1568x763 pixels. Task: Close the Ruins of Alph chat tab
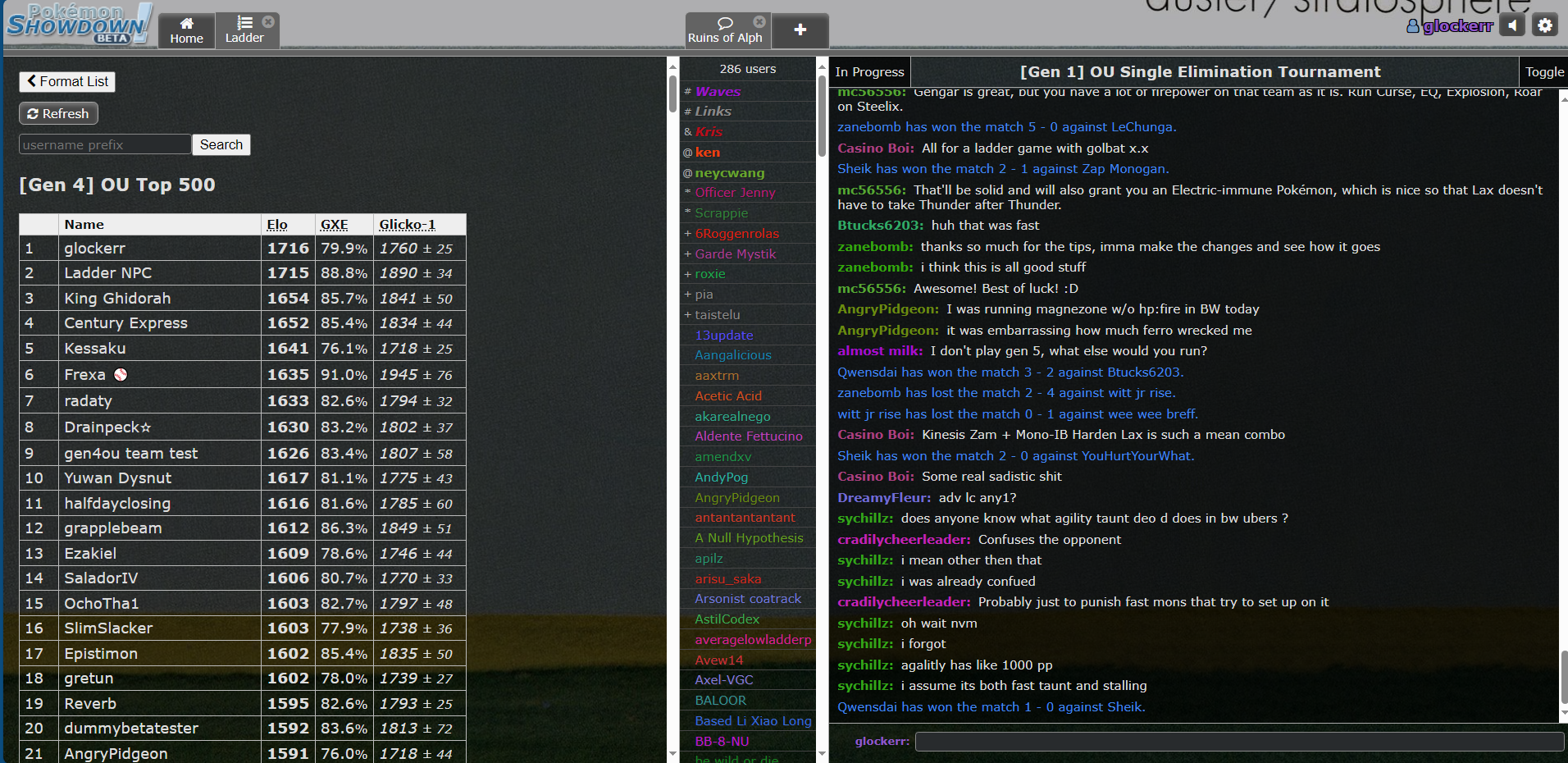759,22
